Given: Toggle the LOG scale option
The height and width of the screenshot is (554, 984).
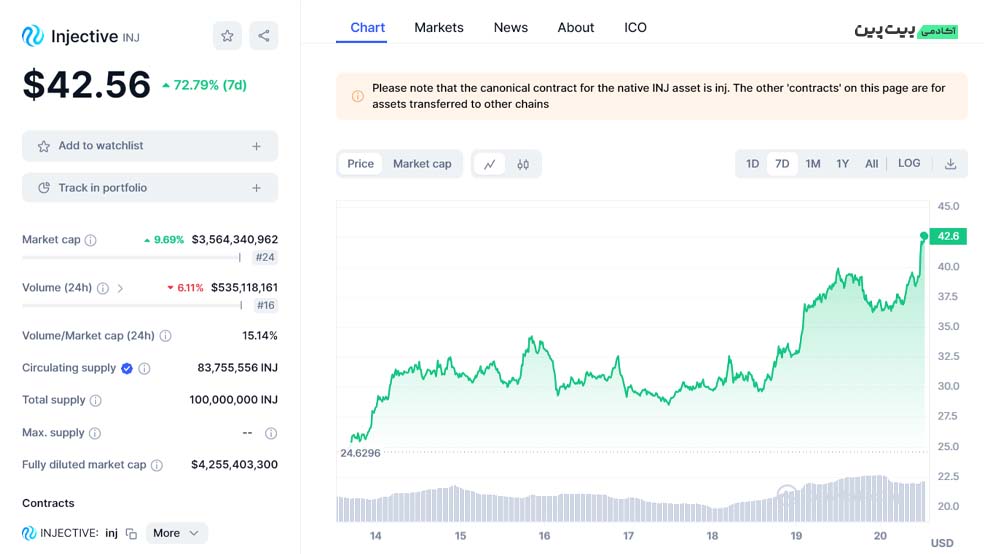Looking at the screenshot, I should (909, 163).
